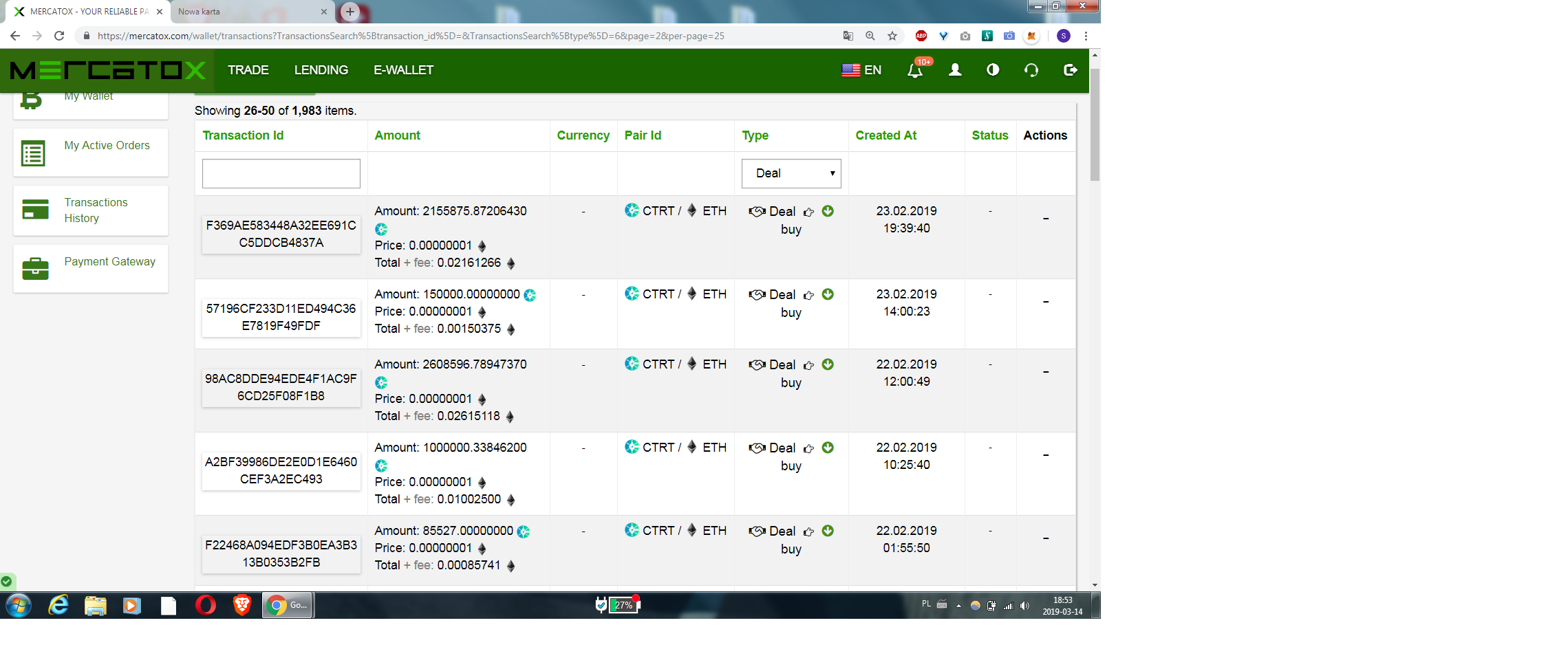1568x658 pixels.
Task: Click amount 150000.00000000 text
Action: click(471, 294)
